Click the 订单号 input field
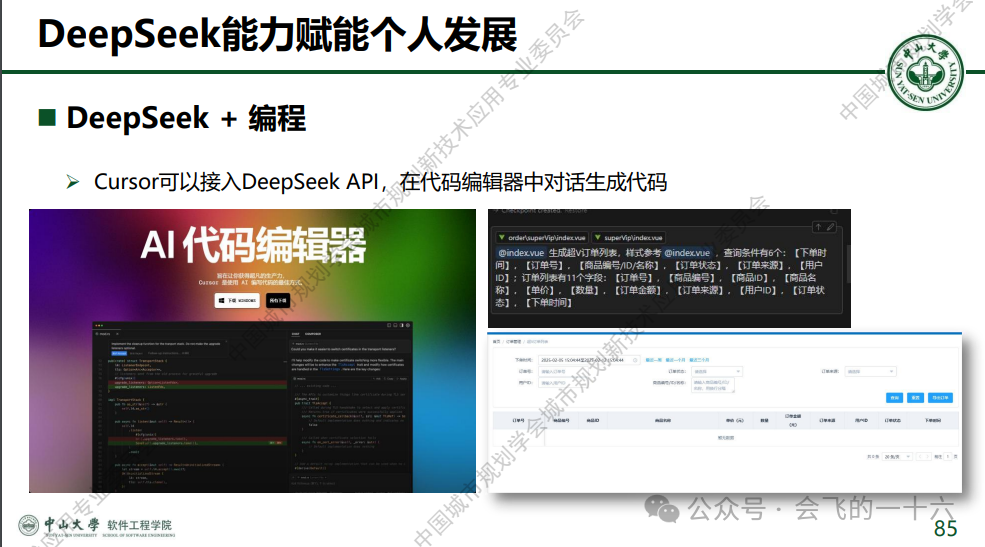 (x=565, y=372)
